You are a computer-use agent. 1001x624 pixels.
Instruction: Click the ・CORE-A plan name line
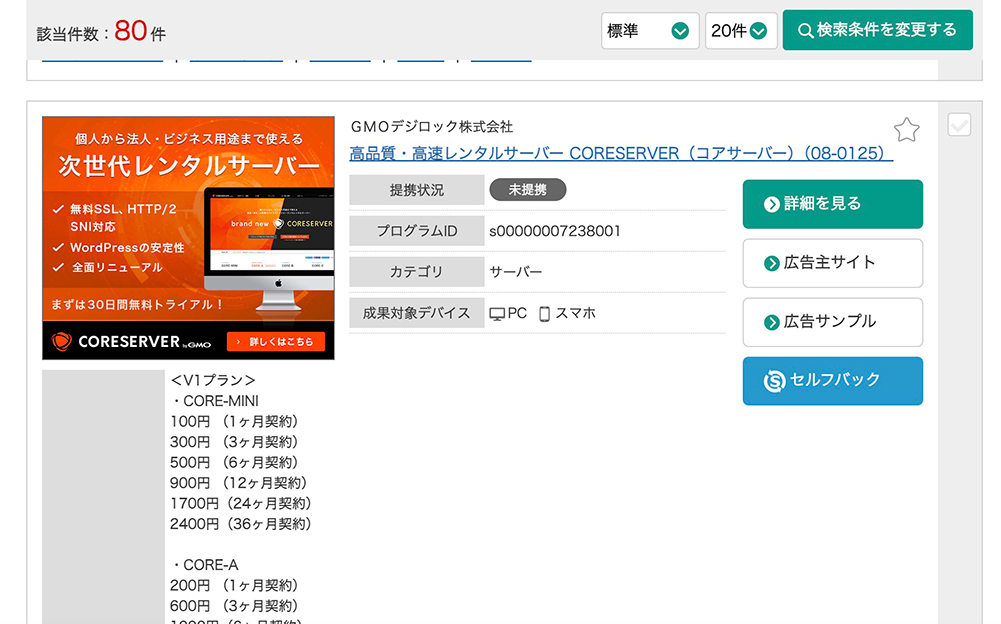point(204,565)
